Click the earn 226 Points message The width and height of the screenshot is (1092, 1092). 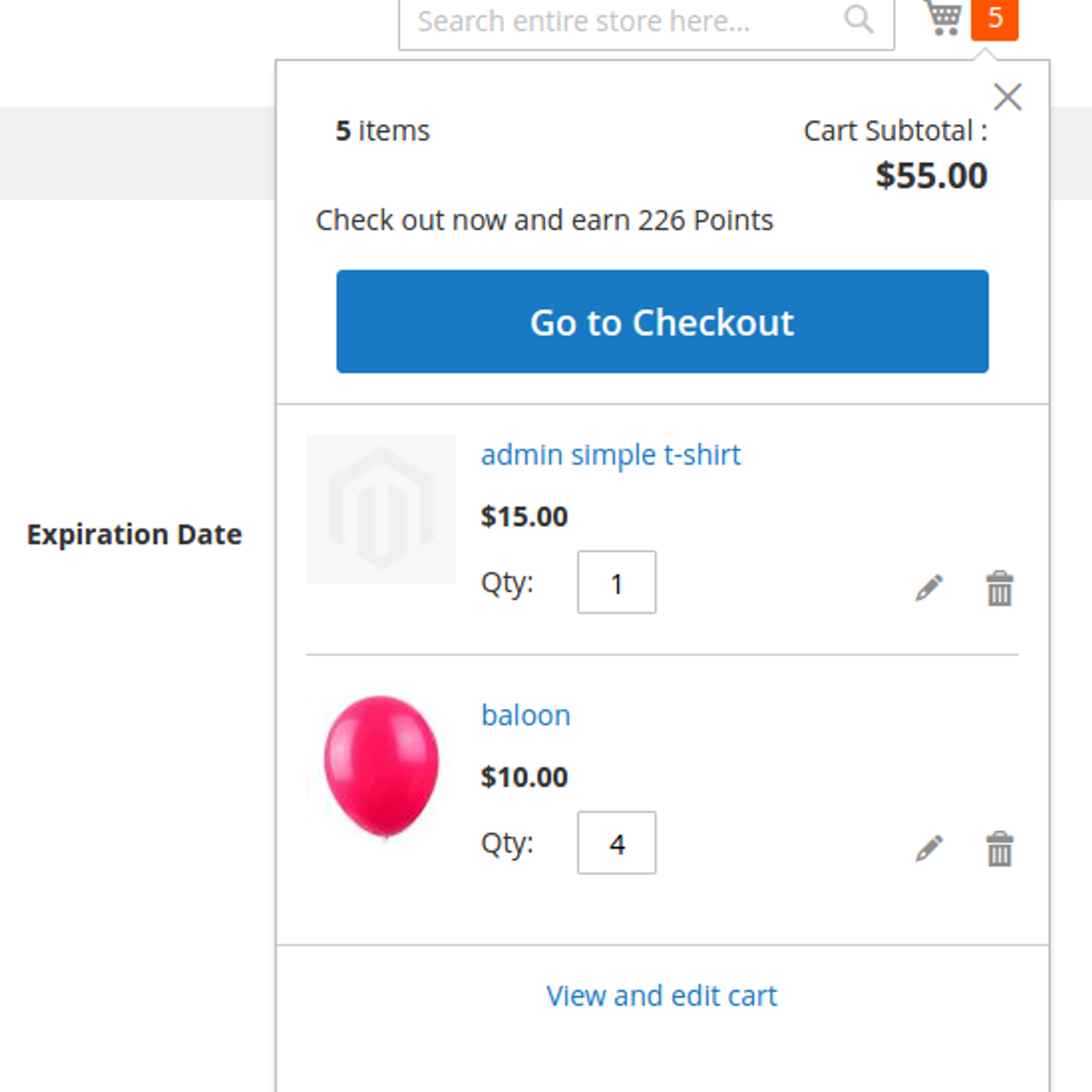coord(544,220)
